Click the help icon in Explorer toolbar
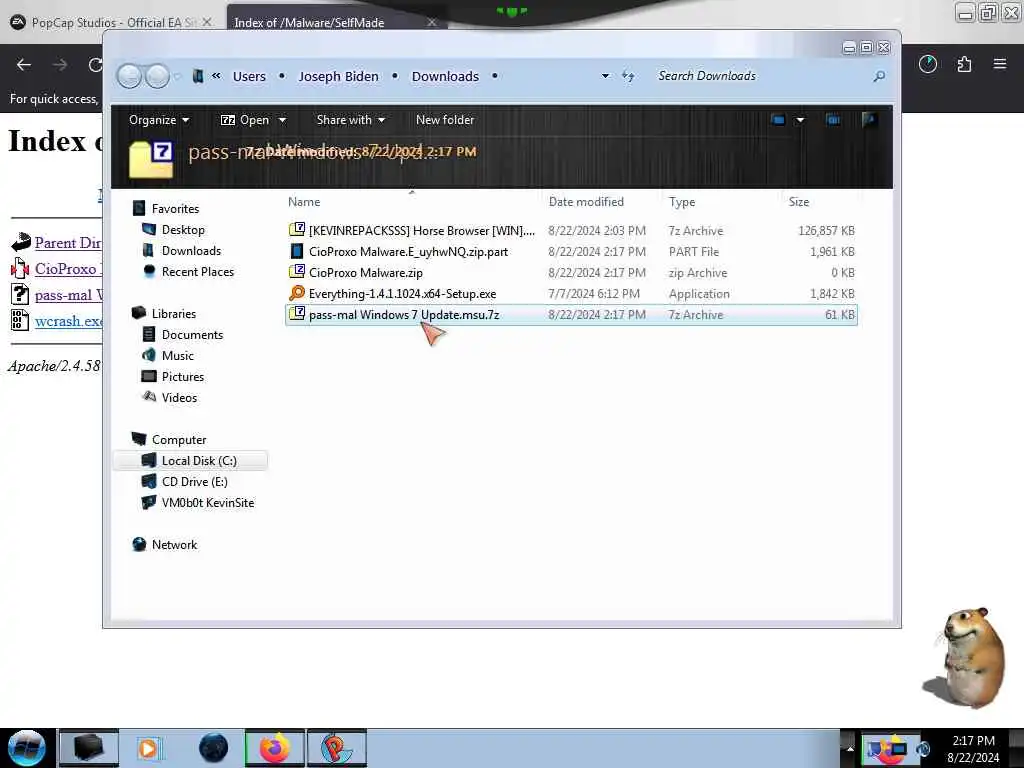Screen dimensions: 1024x768 pos(869,120)
